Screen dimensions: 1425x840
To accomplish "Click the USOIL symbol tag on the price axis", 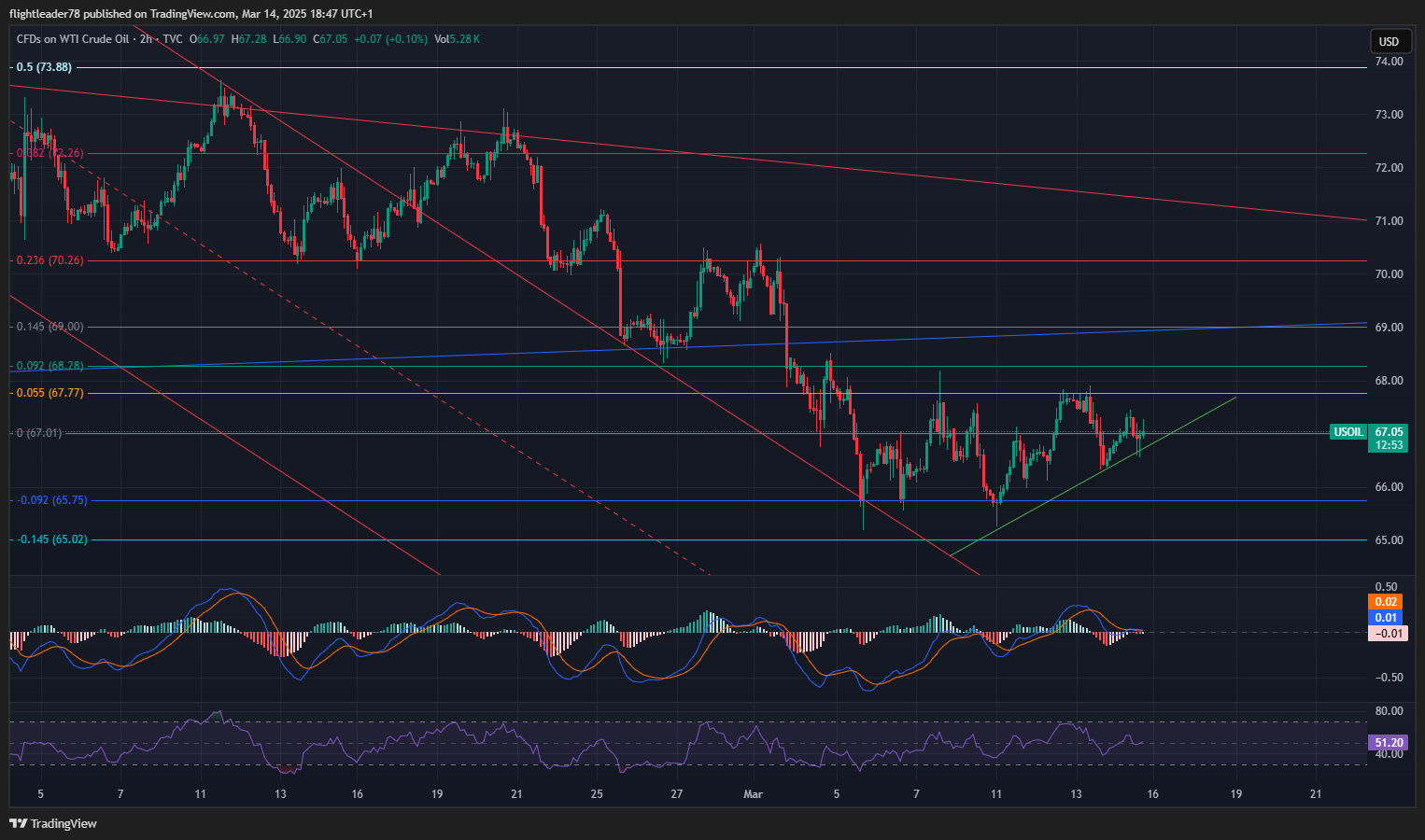I will point(1348,432).
